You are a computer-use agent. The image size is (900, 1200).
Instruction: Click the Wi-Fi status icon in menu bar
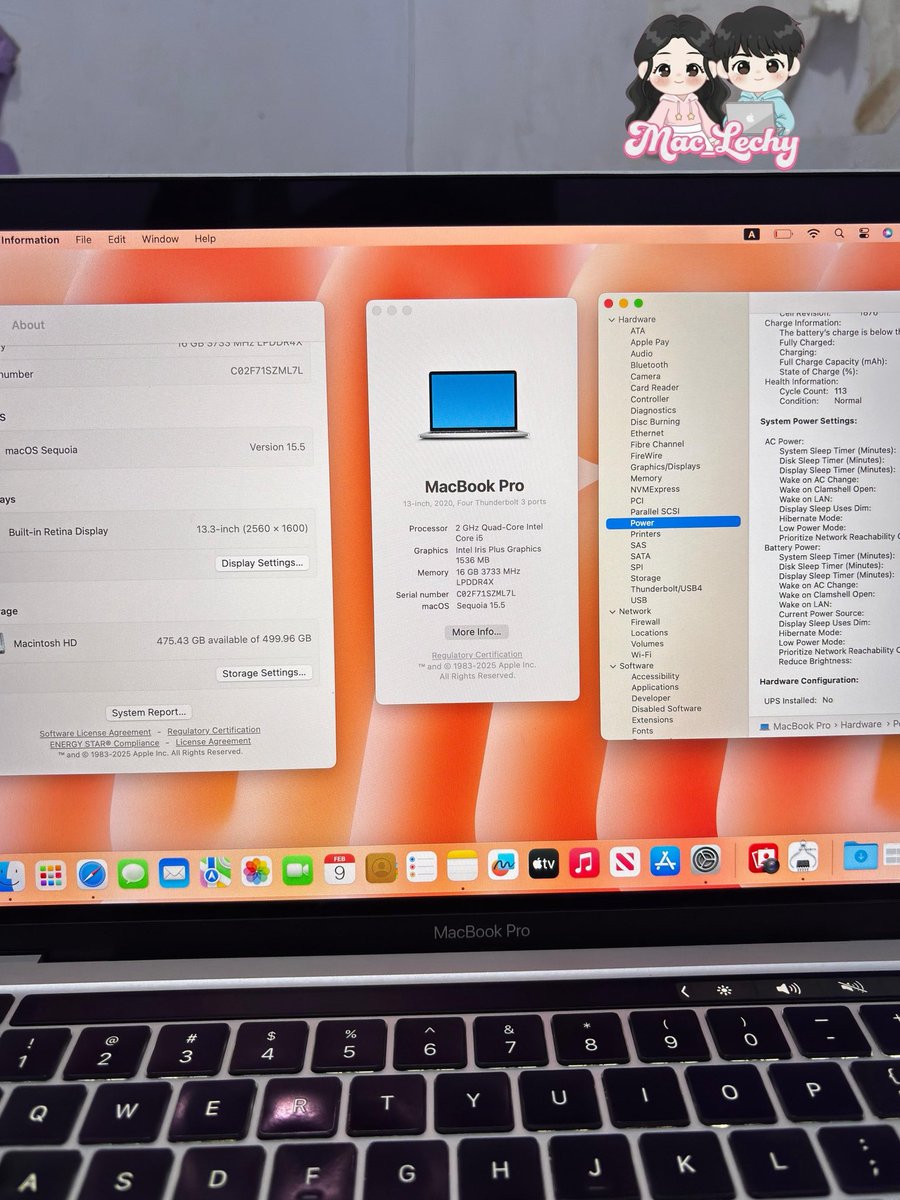click(813, 233)
